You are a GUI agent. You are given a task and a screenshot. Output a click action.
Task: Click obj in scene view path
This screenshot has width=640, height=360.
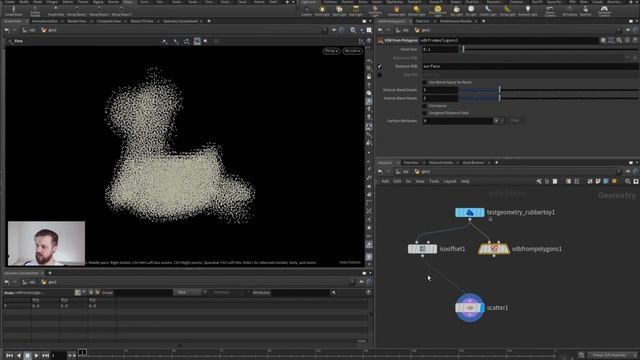click(x=29, y=30)
